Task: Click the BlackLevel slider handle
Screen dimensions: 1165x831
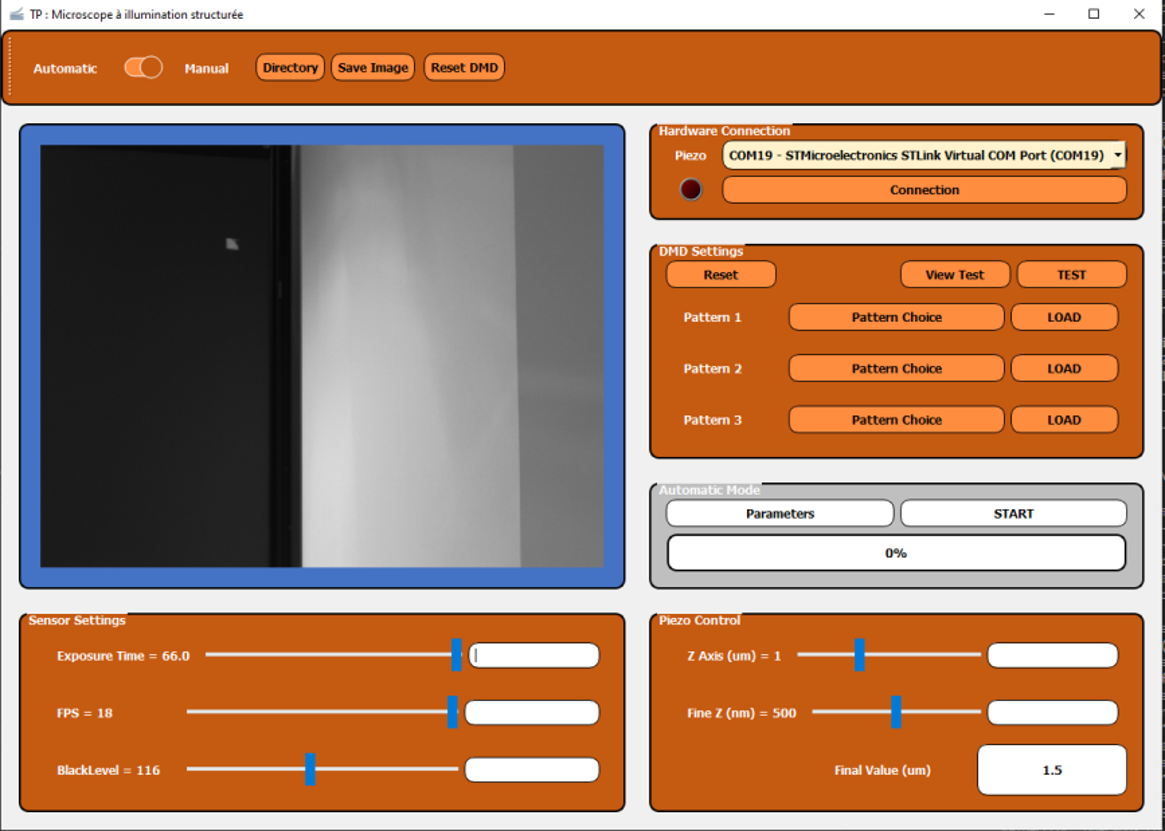Action: [x=311, y=769]
